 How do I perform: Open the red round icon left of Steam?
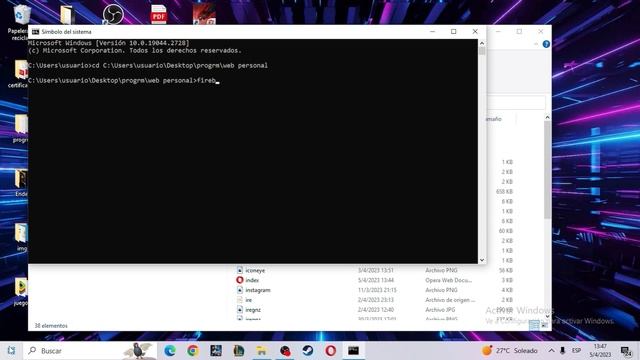(285, 351)
